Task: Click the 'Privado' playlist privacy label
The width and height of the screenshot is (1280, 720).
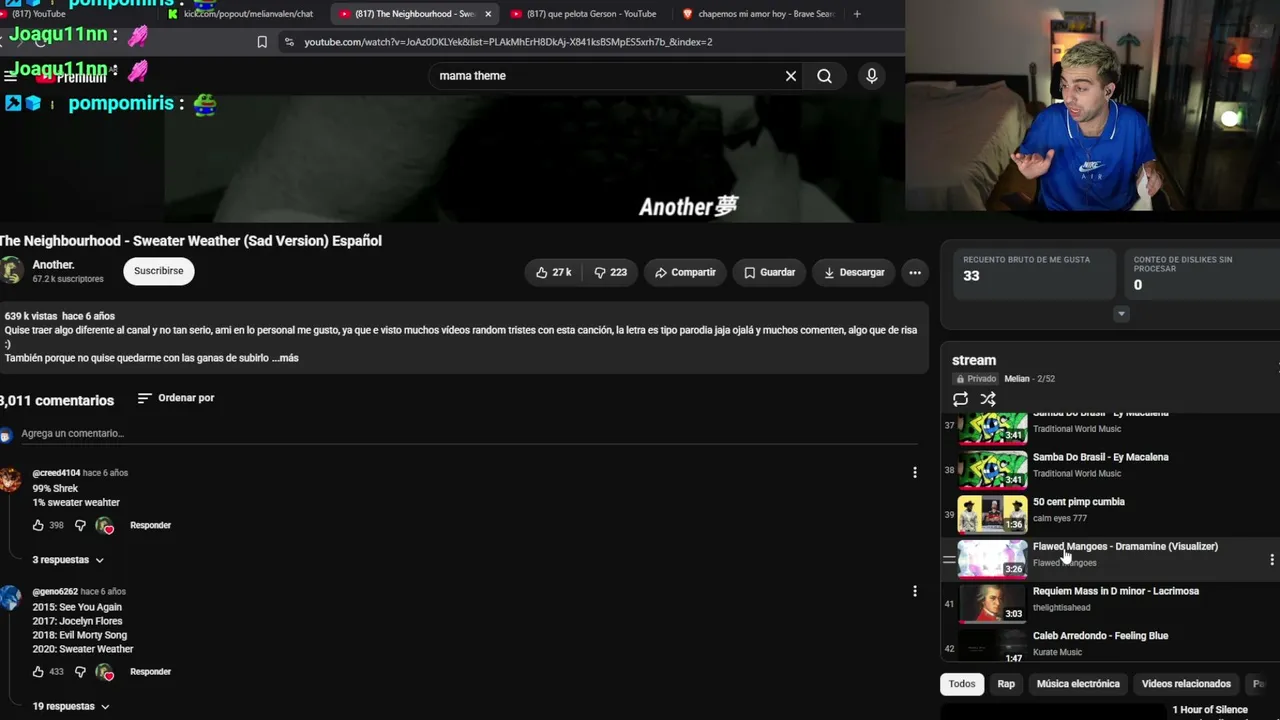Action: pyautogui.click(x=976, y=379)
